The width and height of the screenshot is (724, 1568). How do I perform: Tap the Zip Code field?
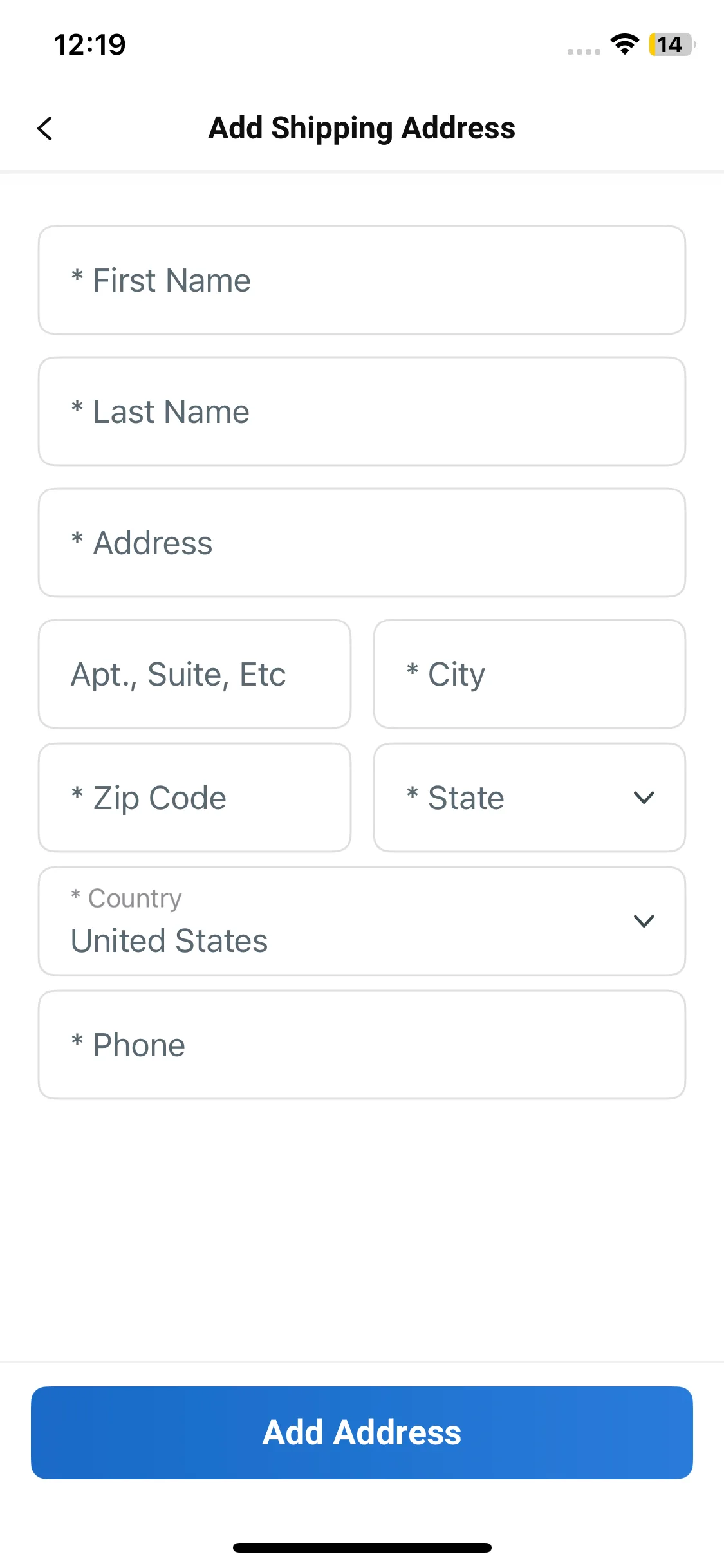point(194,798)
